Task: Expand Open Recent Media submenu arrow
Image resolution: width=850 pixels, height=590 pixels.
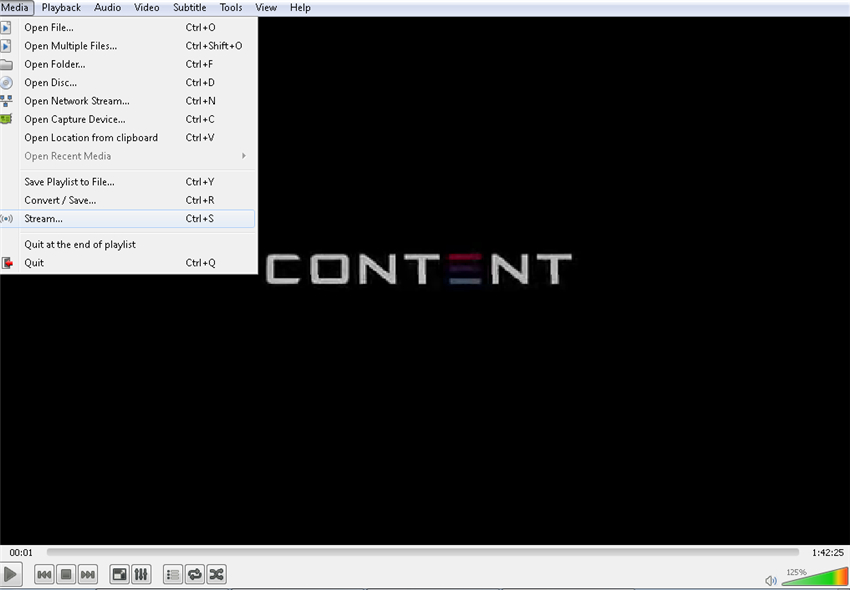Action: 244,156
